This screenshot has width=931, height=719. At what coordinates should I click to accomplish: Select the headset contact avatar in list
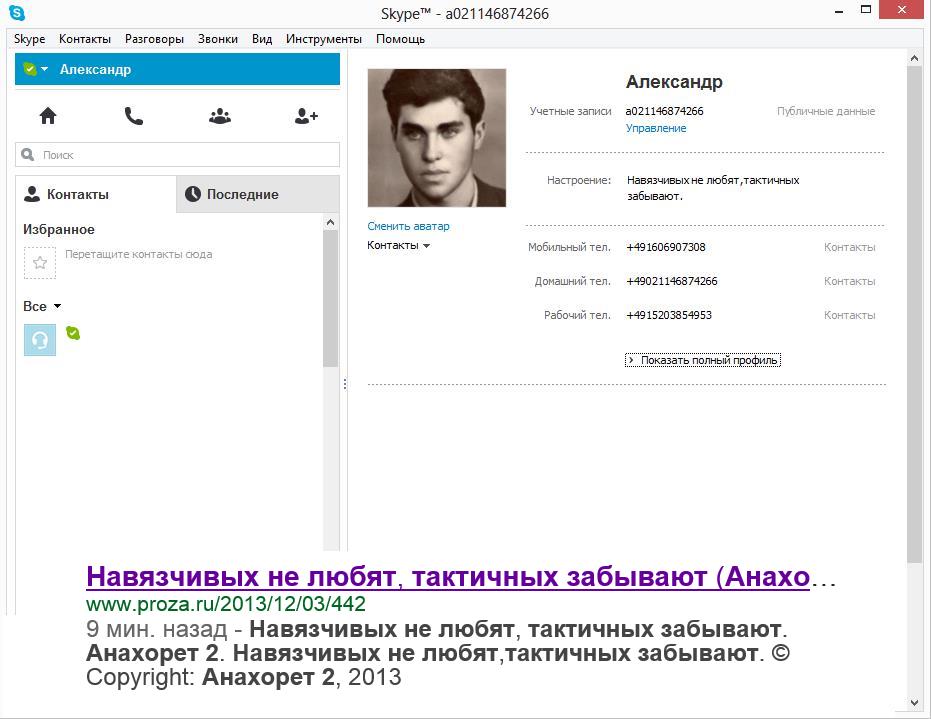40,340
